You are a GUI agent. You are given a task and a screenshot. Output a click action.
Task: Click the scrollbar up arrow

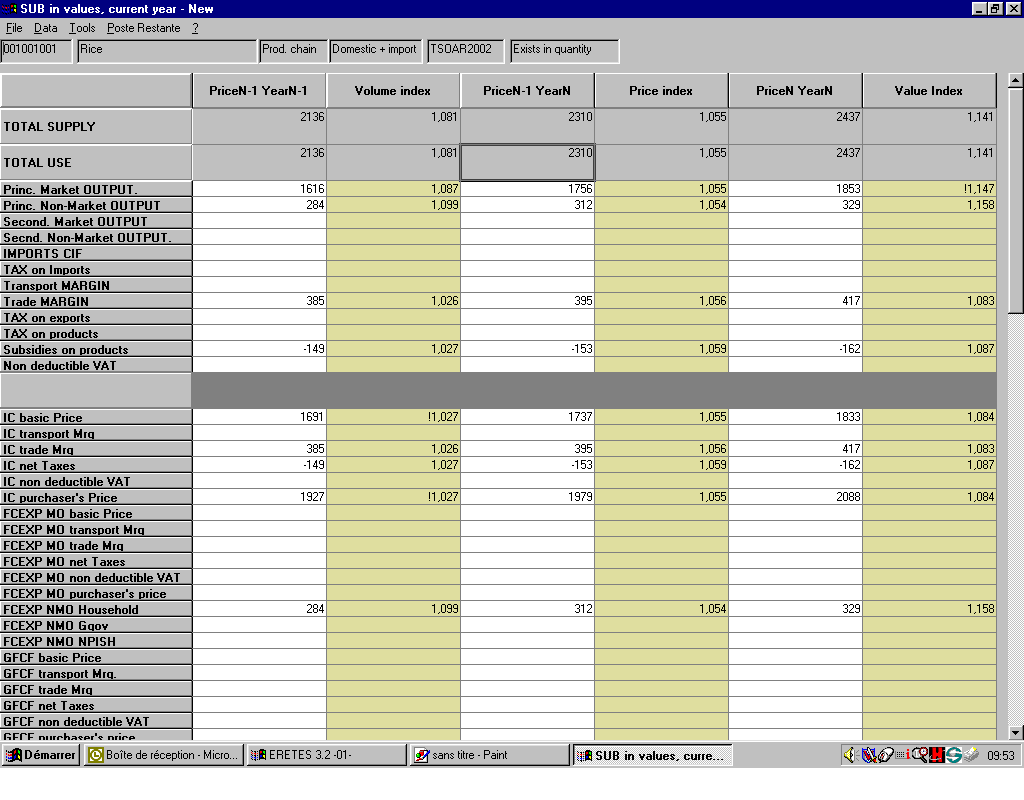pyautogui.click(x=1016, y=80)
